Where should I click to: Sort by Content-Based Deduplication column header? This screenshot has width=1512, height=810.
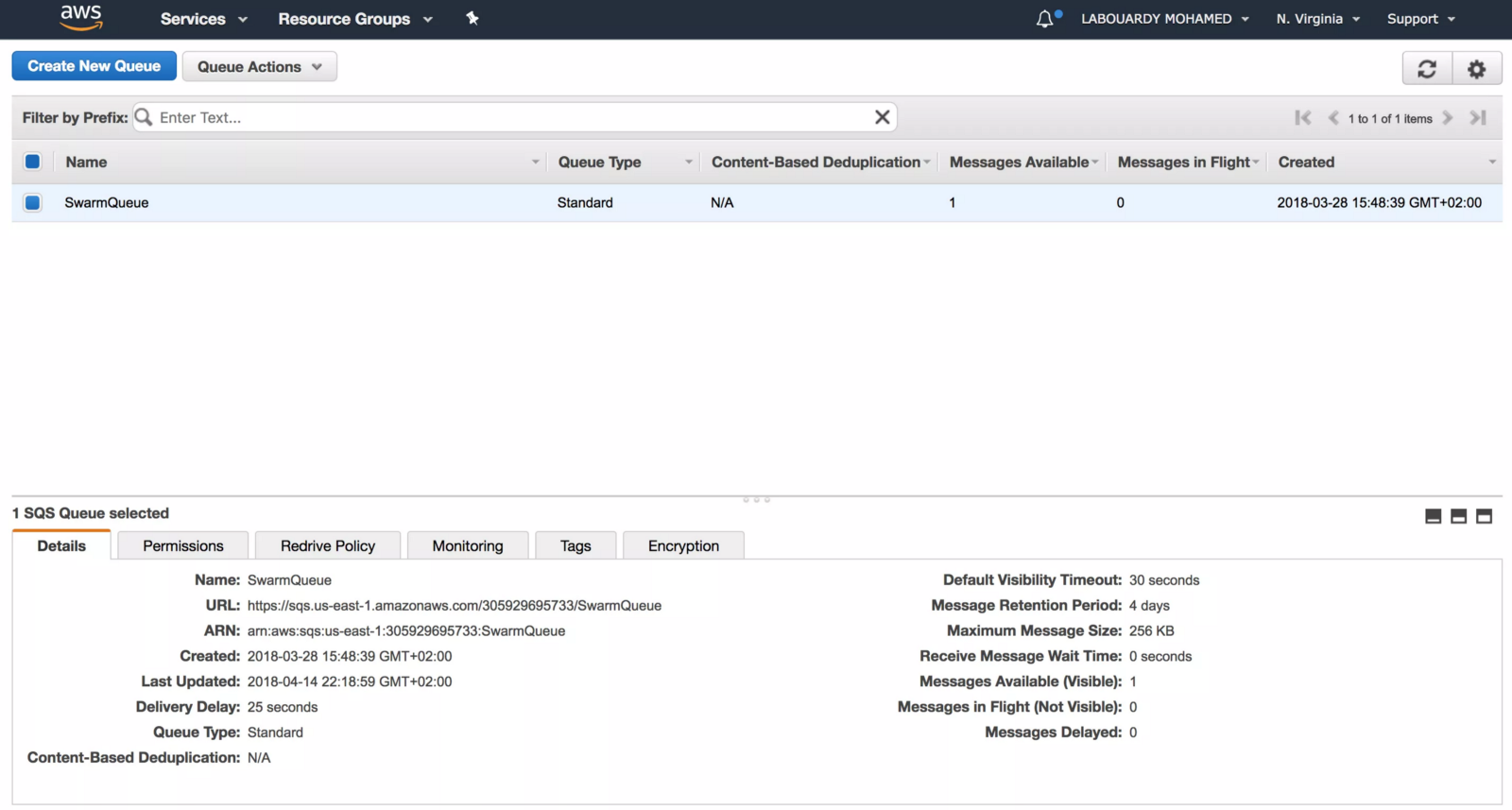pyautogui.click(x=816, y=163)
